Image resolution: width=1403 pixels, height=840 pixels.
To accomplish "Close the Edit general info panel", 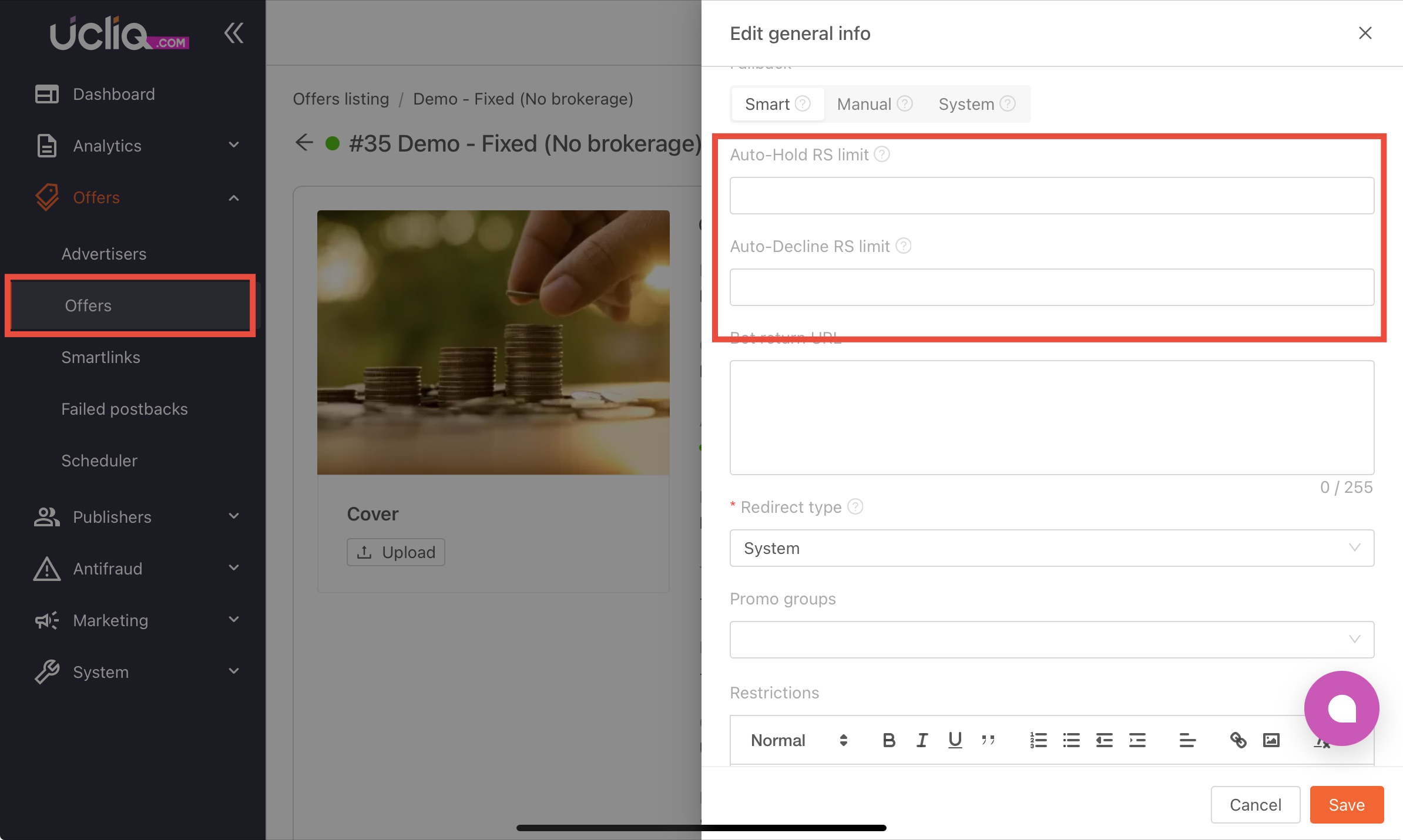I will click(x=1365, y=33).
